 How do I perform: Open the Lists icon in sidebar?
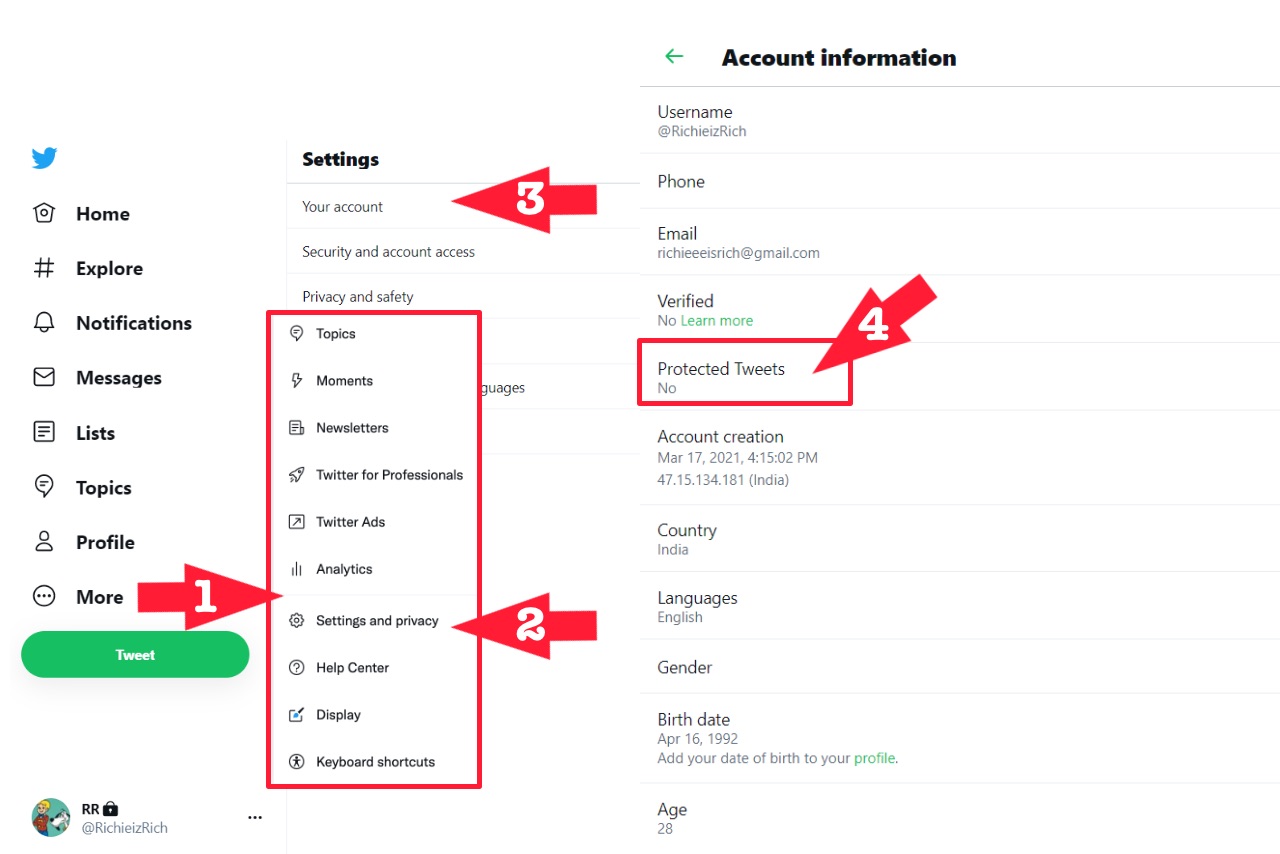point(44,432)
